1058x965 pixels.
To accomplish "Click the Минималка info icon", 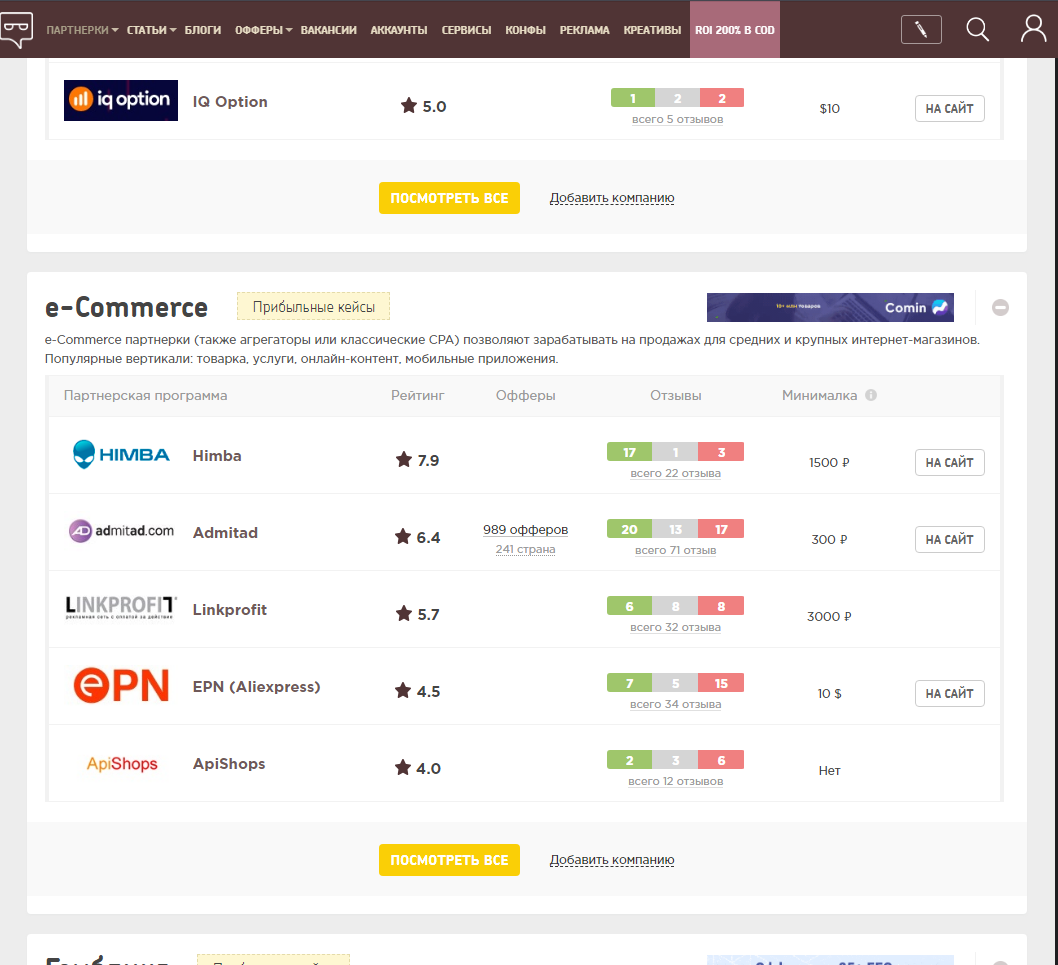I will [871, 395].
